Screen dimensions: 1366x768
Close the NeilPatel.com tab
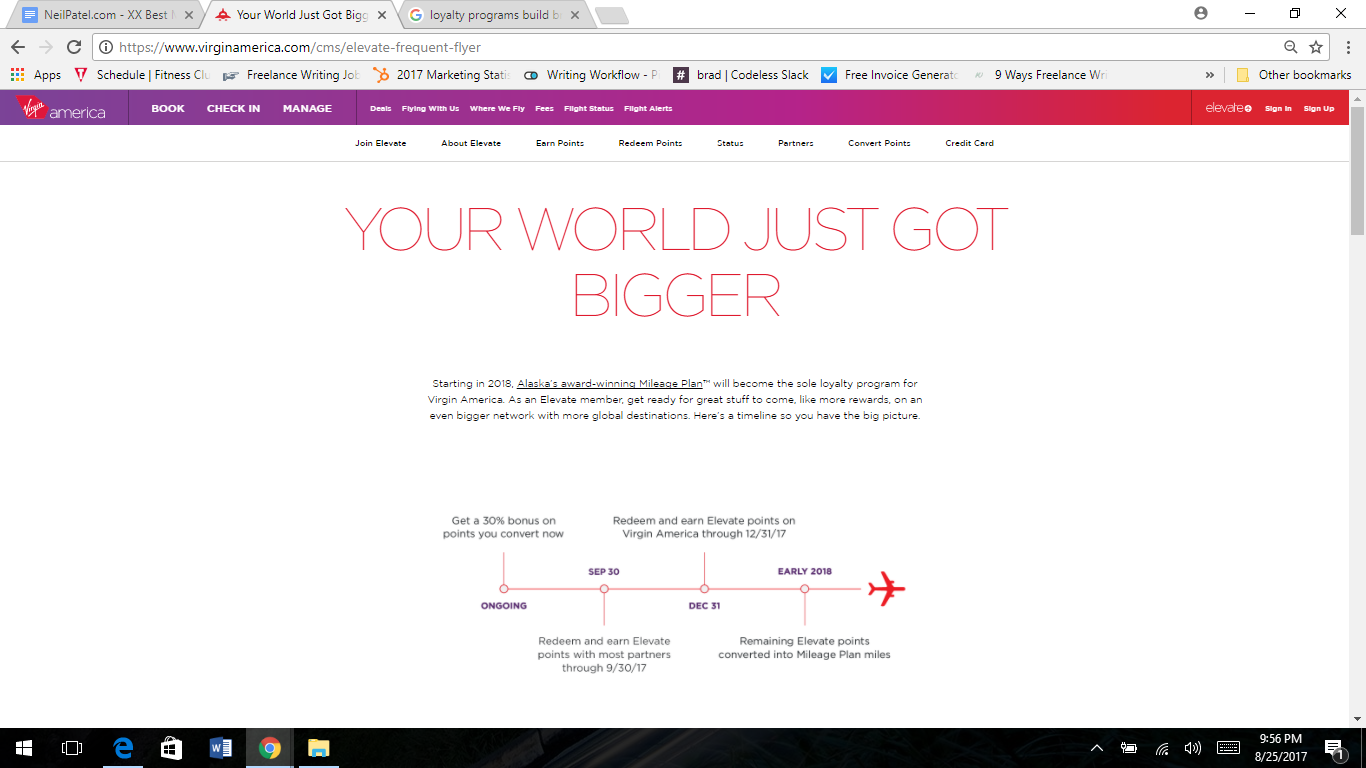coord(189,15)
